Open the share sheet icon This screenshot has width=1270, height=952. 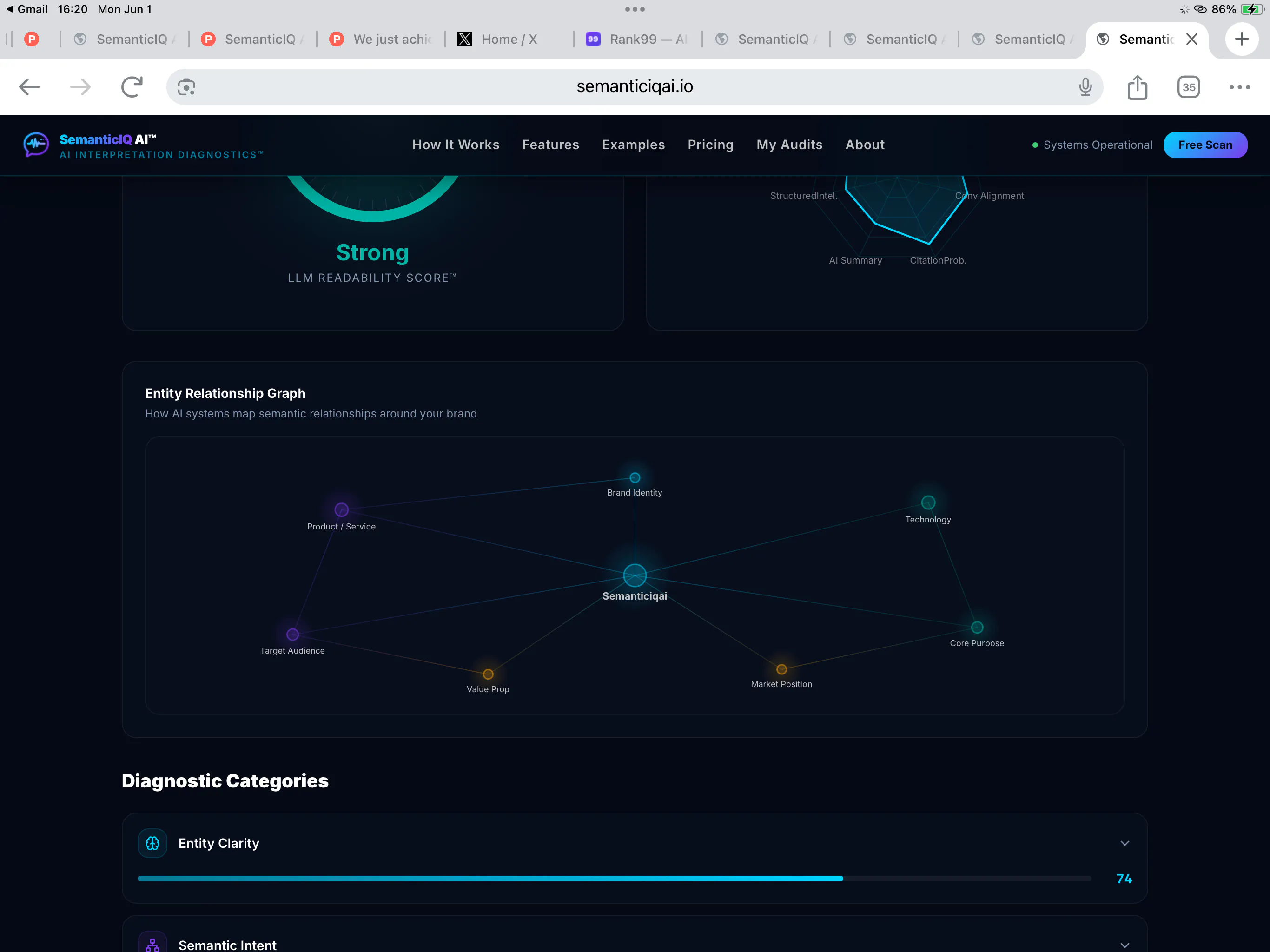[x=1137, y=87]
